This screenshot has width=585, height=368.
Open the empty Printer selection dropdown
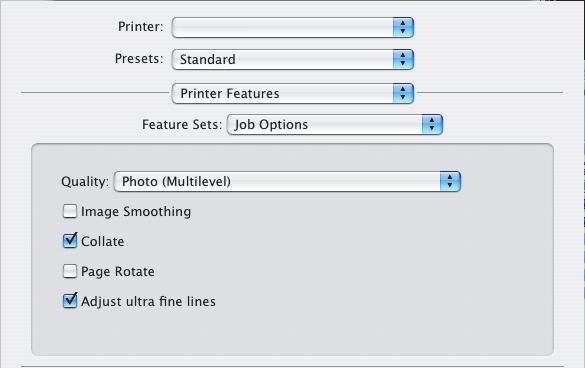coord(292,27)
